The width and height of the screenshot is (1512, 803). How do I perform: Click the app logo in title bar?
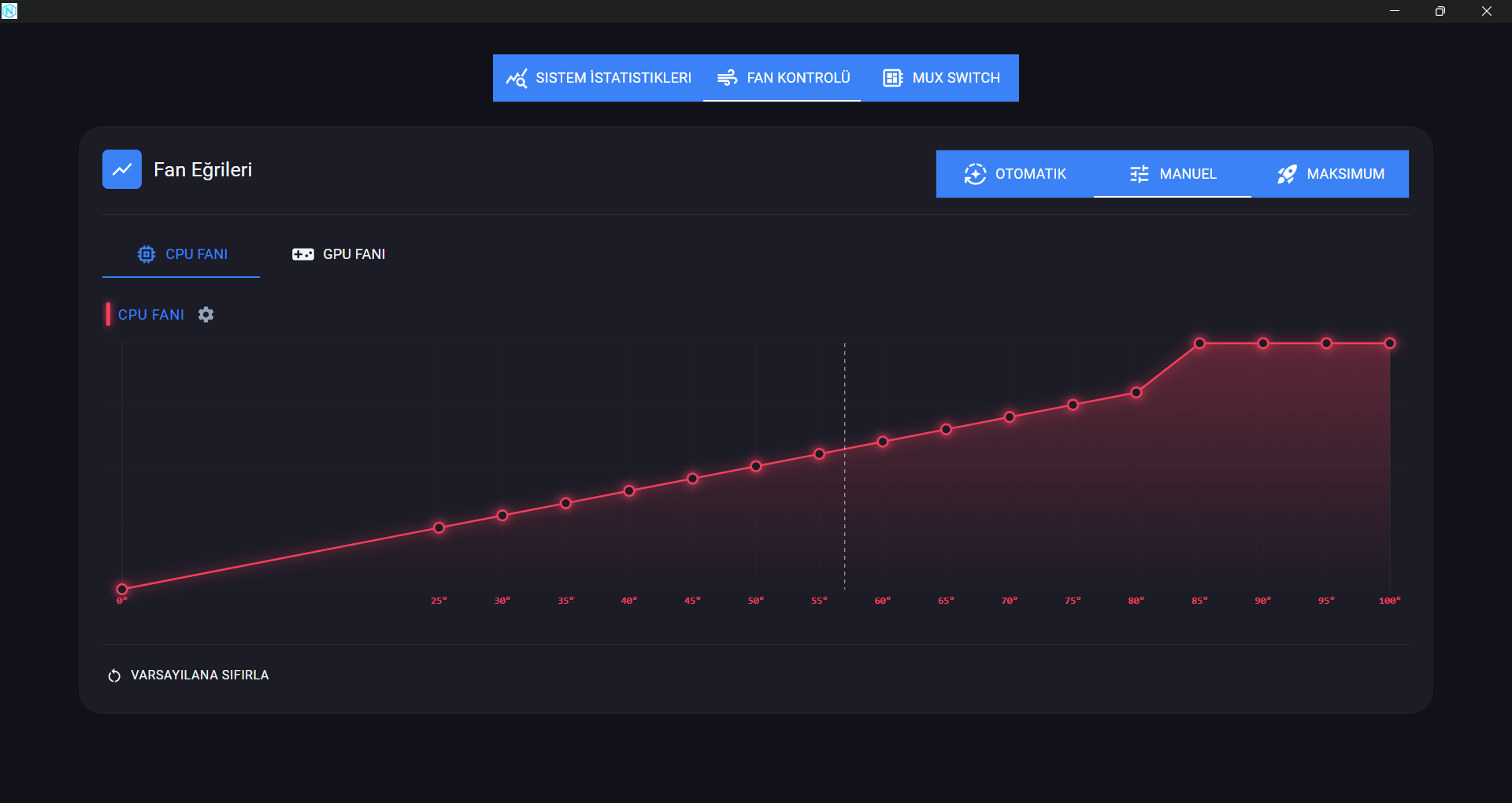click(9, 11)
